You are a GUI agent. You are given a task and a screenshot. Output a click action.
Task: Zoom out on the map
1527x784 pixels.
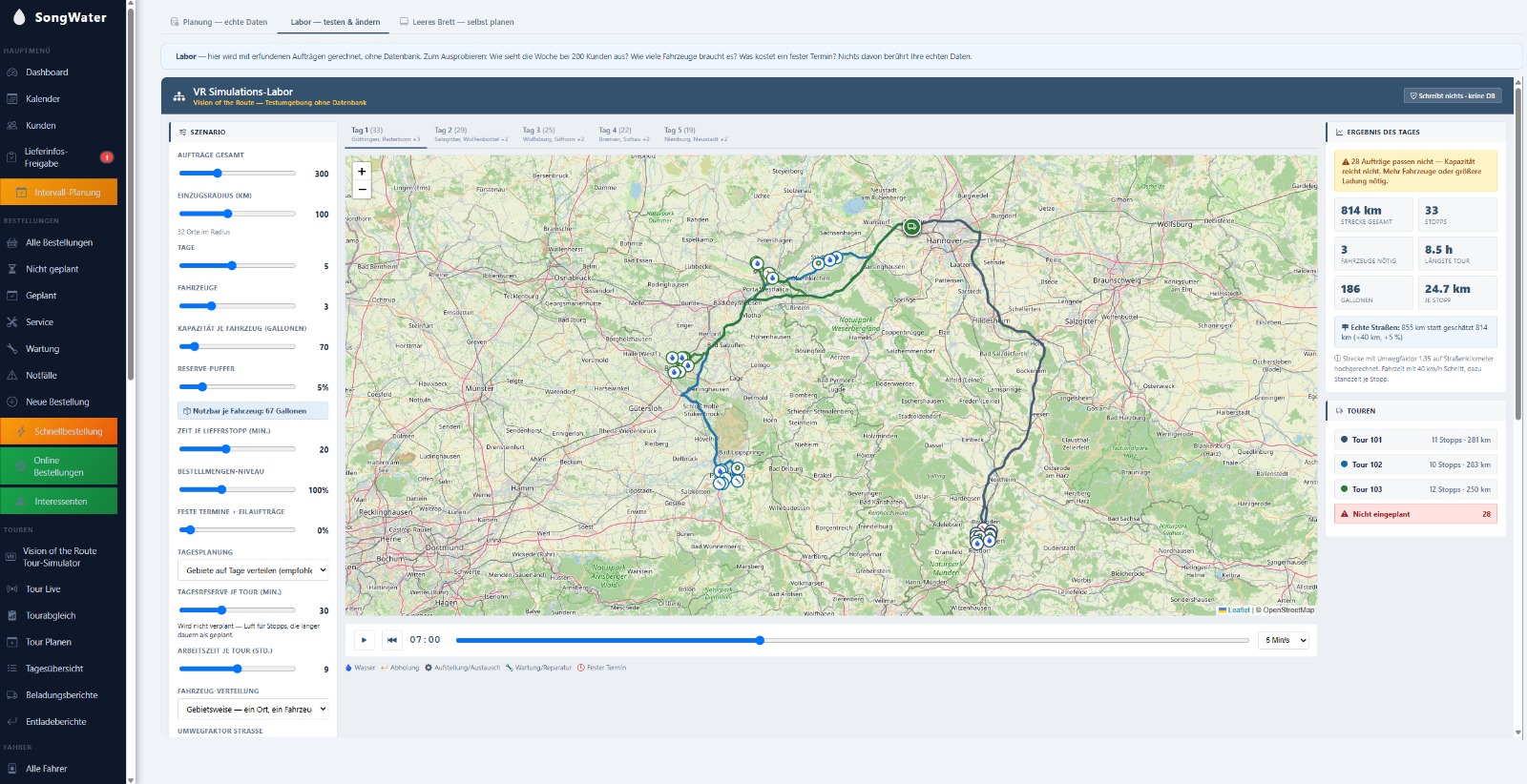click(x=362, y=190)
